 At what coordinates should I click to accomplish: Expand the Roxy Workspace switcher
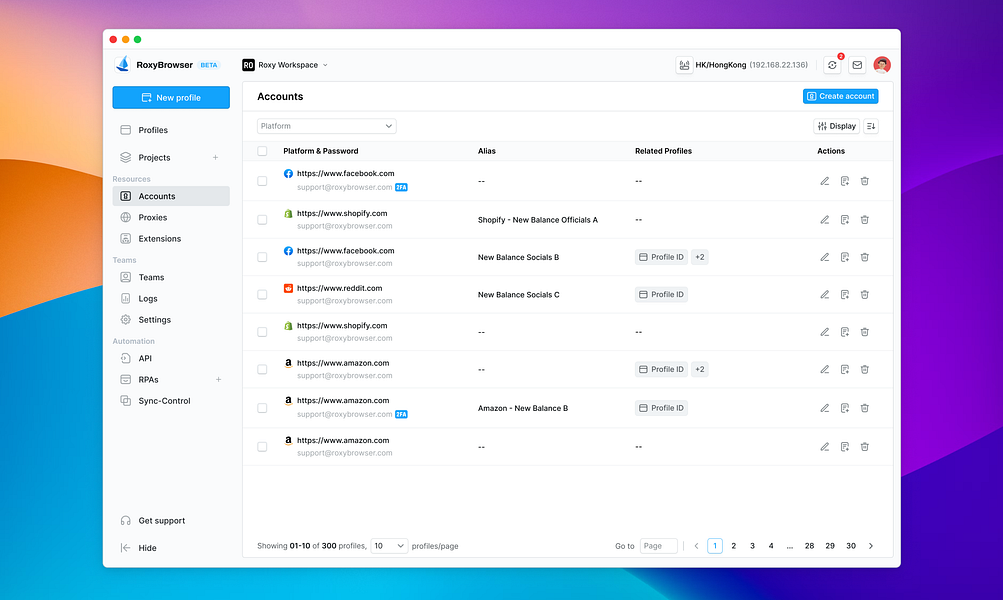pos(285,65)
